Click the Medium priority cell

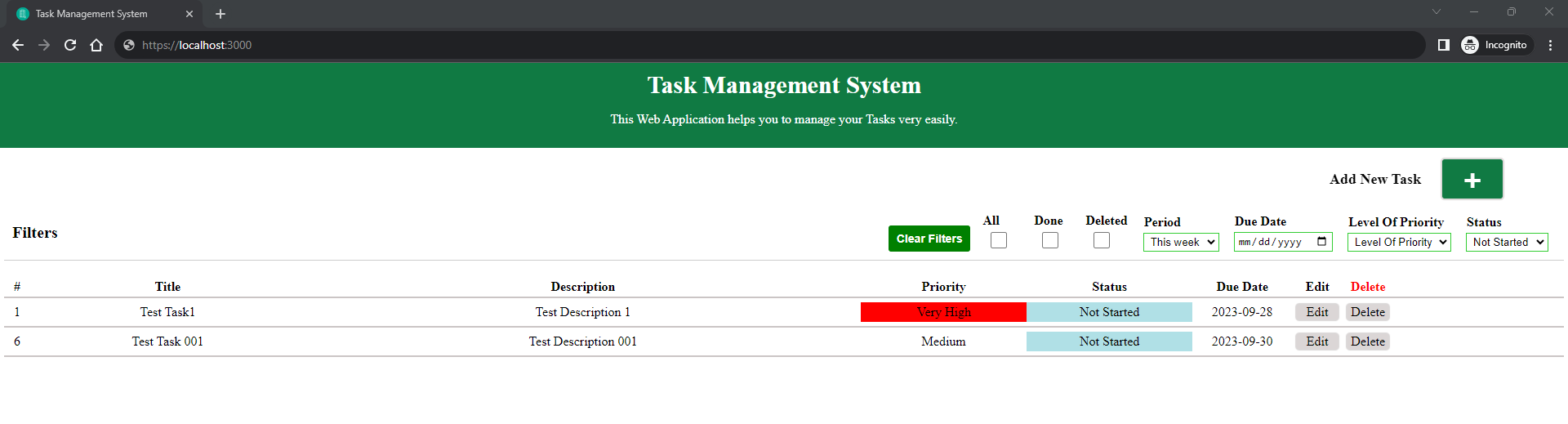(943, 341)
